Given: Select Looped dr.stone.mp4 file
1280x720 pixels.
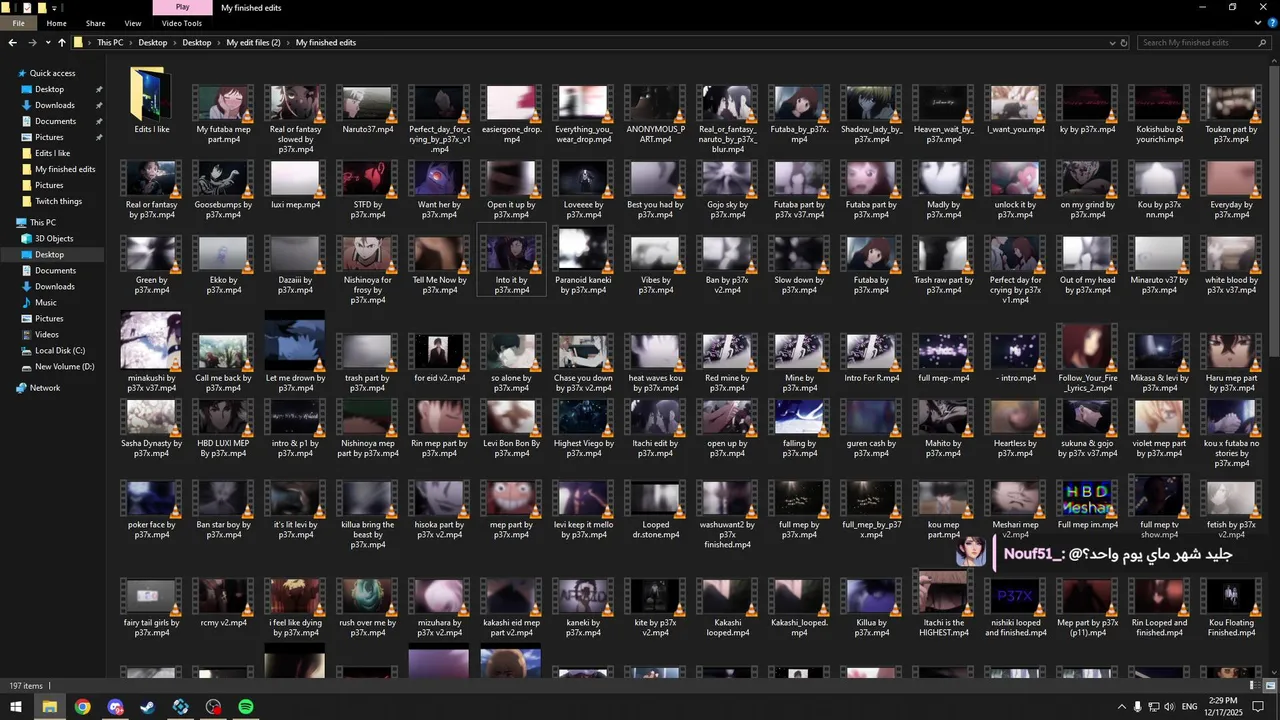Looking at the screenshot, I should [x=655, y=497].
